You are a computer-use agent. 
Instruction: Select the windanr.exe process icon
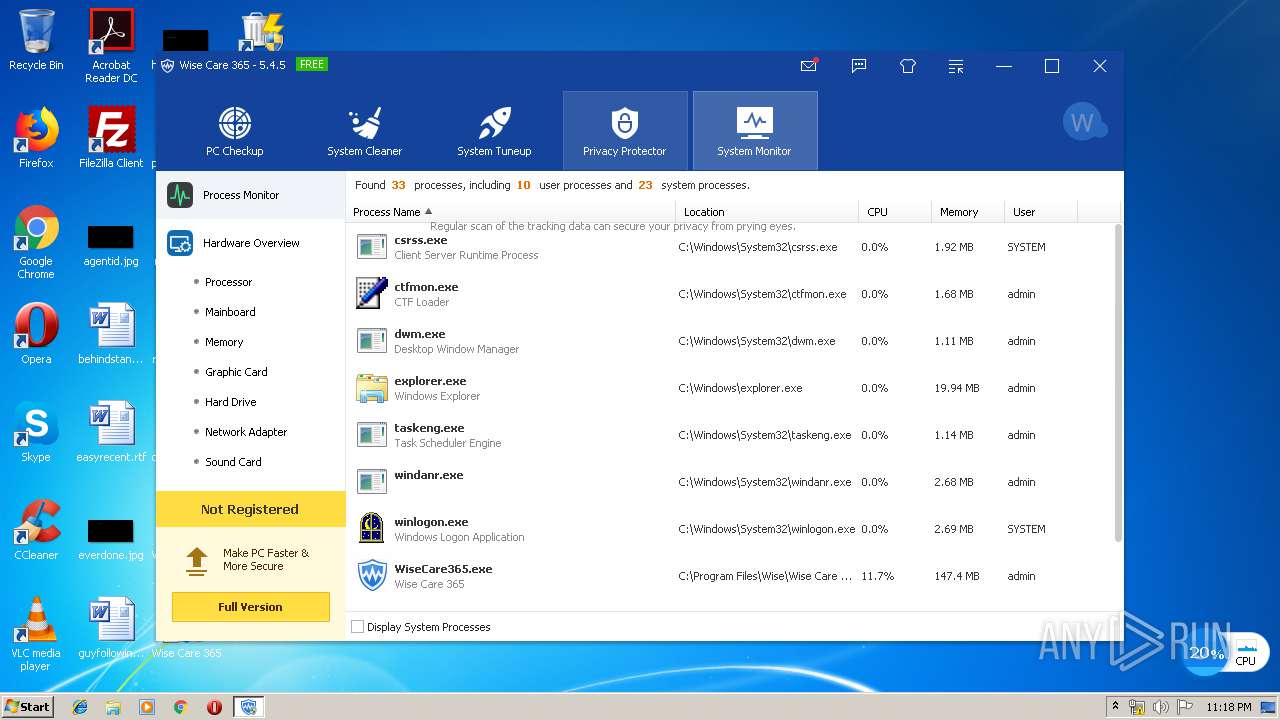(x=372, y=482)
